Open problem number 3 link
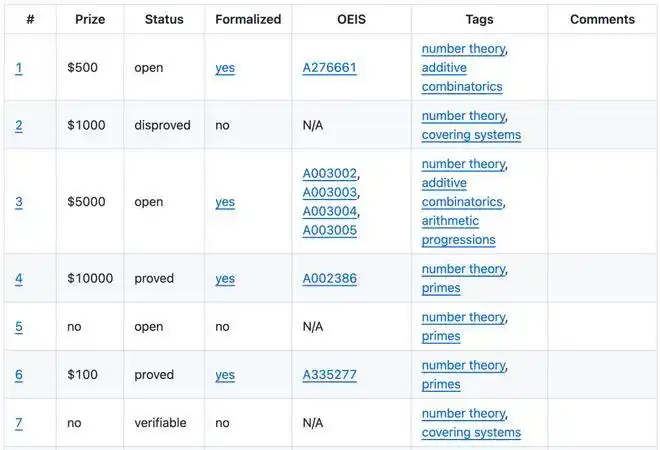 (19, 202)
